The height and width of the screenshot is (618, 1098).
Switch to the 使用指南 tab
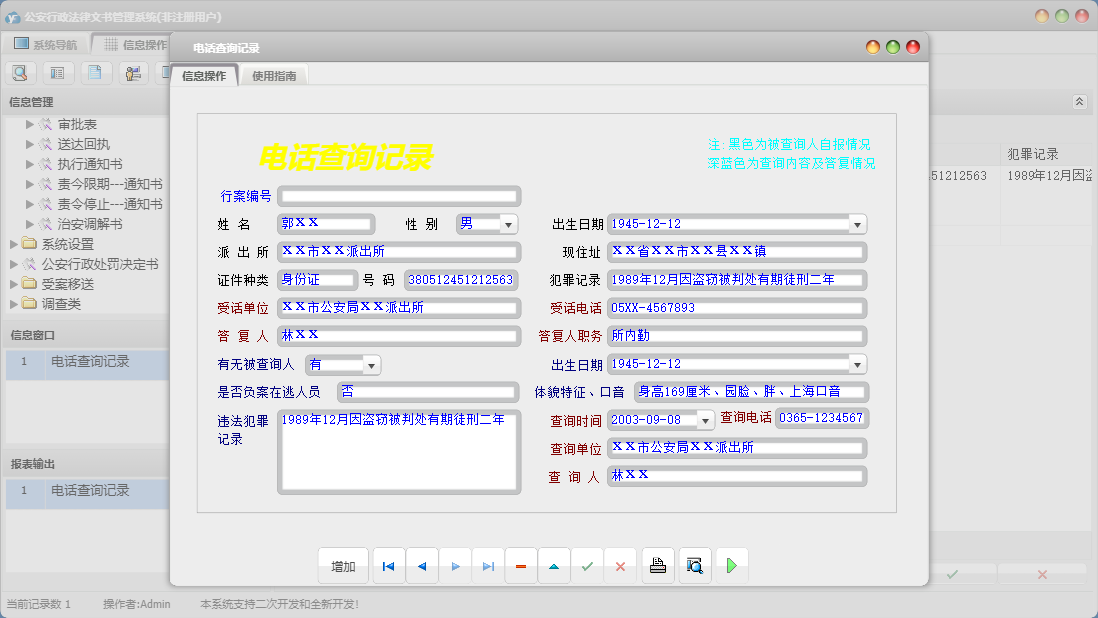pos(274,75)
